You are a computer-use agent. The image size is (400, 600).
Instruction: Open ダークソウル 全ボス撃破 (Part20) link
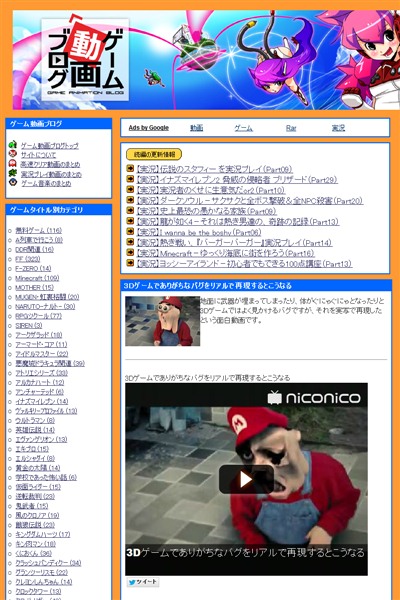coord(250,201)
